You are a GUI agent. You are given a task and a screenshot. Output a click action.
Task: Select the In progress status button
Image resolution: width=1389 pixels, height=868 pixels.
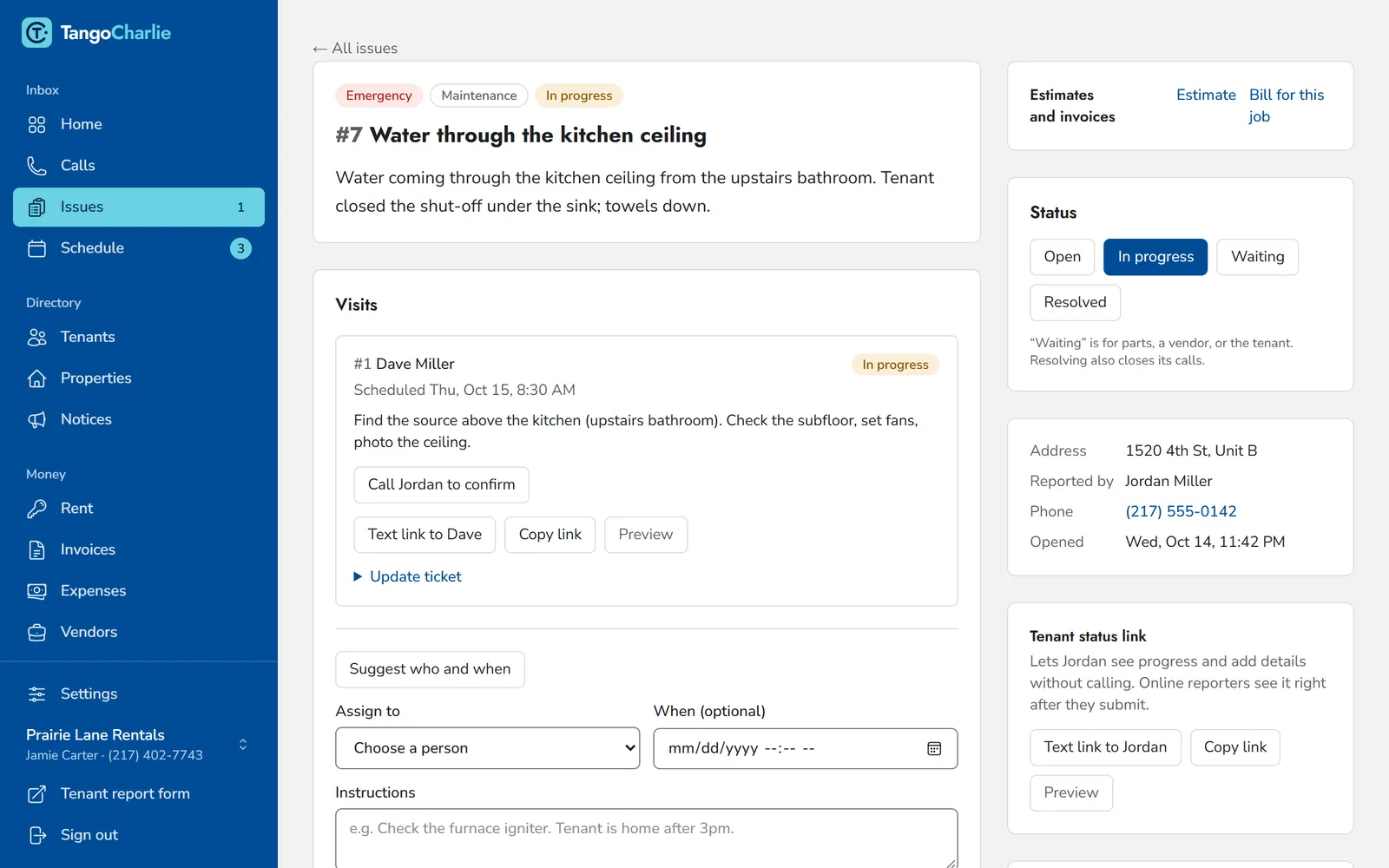1155,257
